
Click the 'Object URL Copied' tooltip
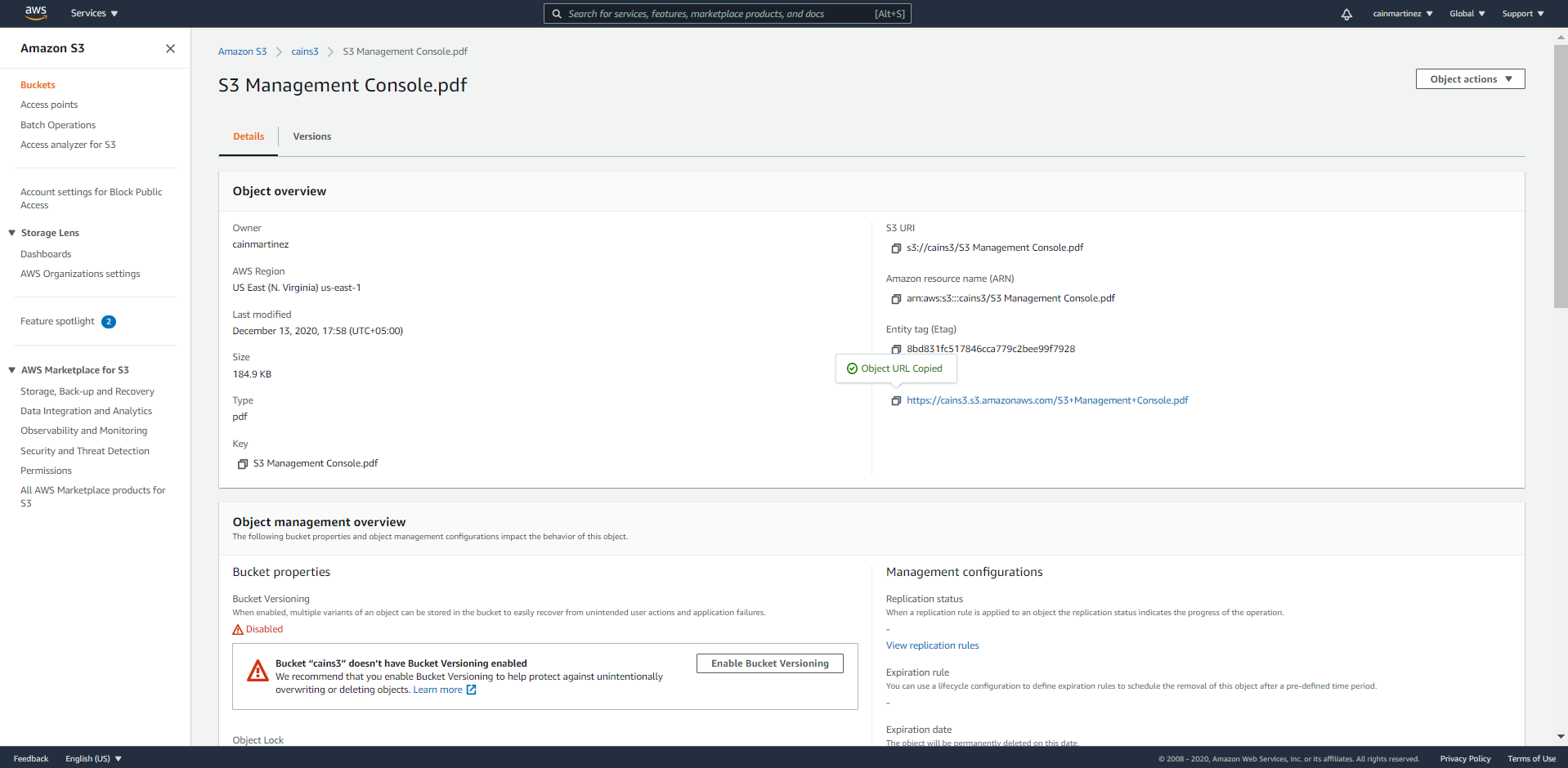pyautogui.click(x=896, y=368)
